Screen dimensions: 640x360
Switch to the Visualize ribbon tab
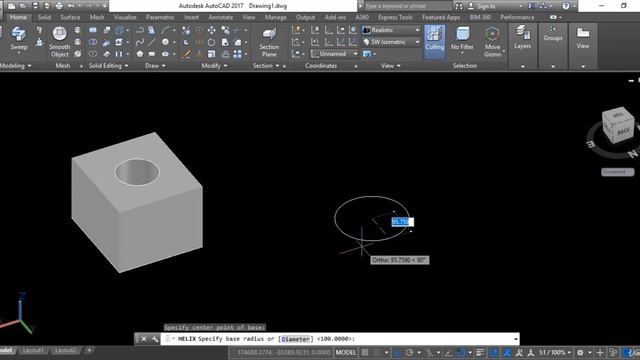[x=125, y=17]
